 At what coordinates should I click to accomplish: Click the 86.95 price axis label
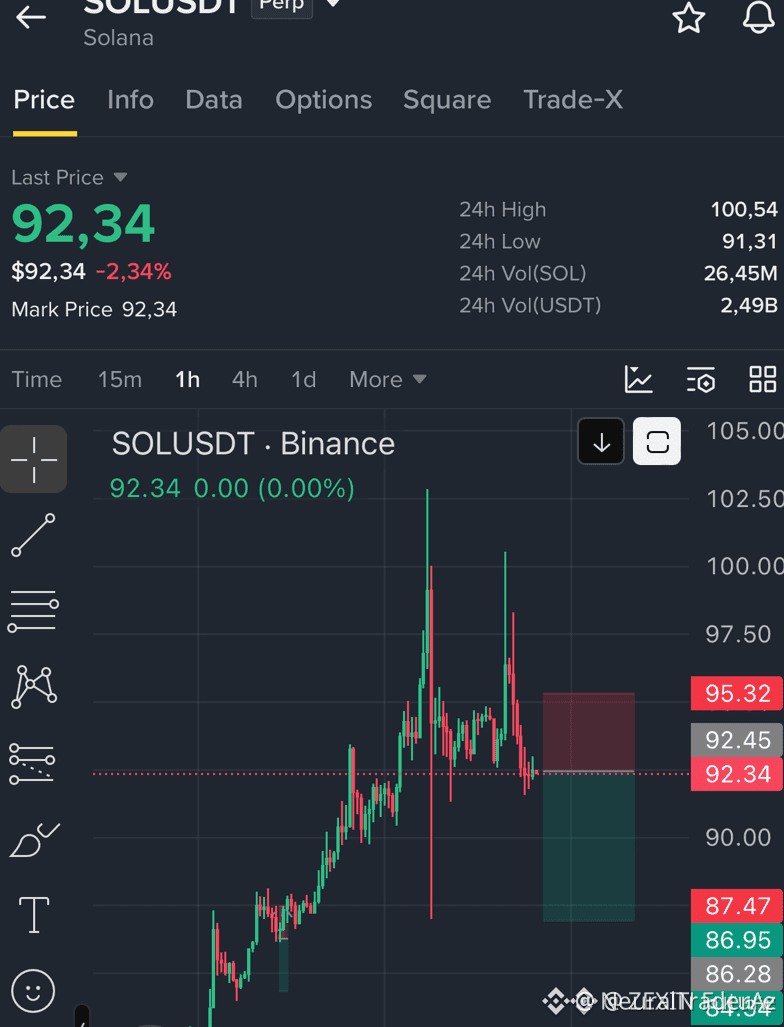pyautogui.click(x=737, y=940)
